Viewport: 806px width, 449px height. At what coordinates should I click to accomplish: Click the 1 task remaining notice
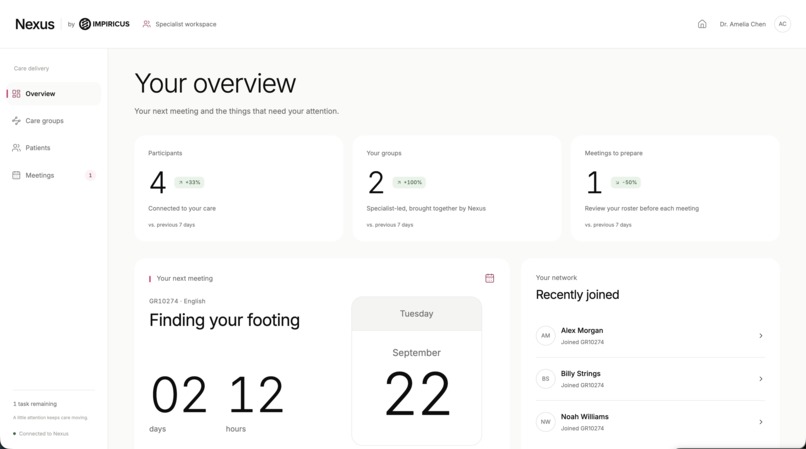coord(35,404)
